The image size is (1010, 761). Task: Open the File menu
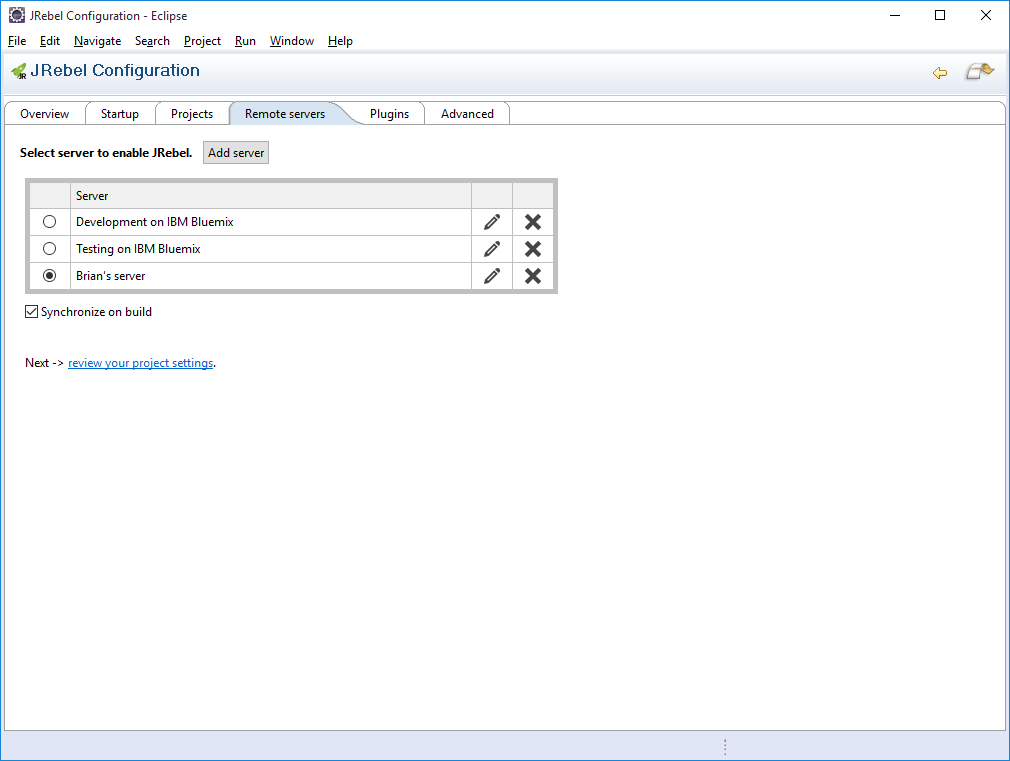(17, 41)
